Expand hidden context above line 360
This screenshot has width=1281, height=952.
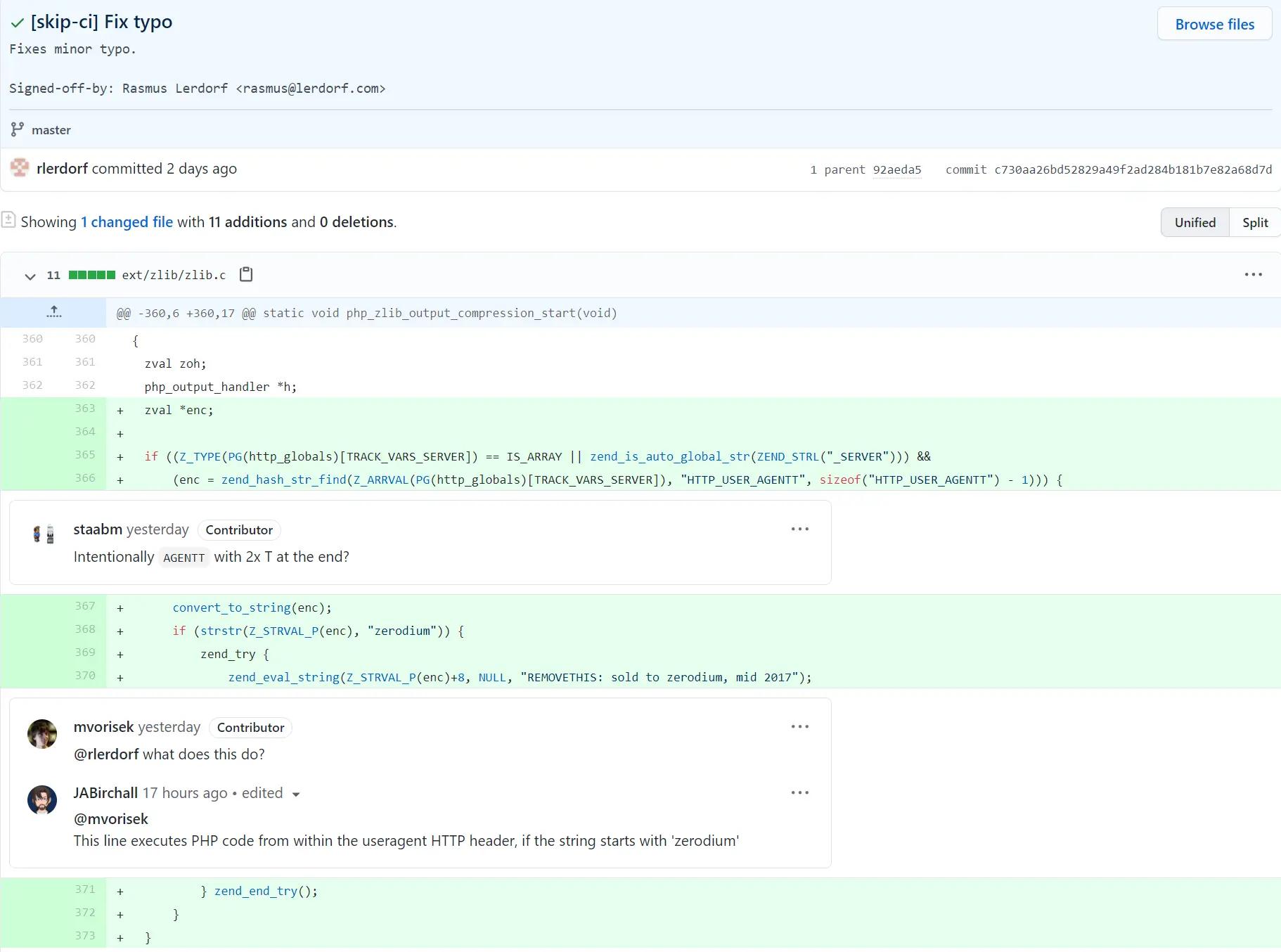pos(53,312)
